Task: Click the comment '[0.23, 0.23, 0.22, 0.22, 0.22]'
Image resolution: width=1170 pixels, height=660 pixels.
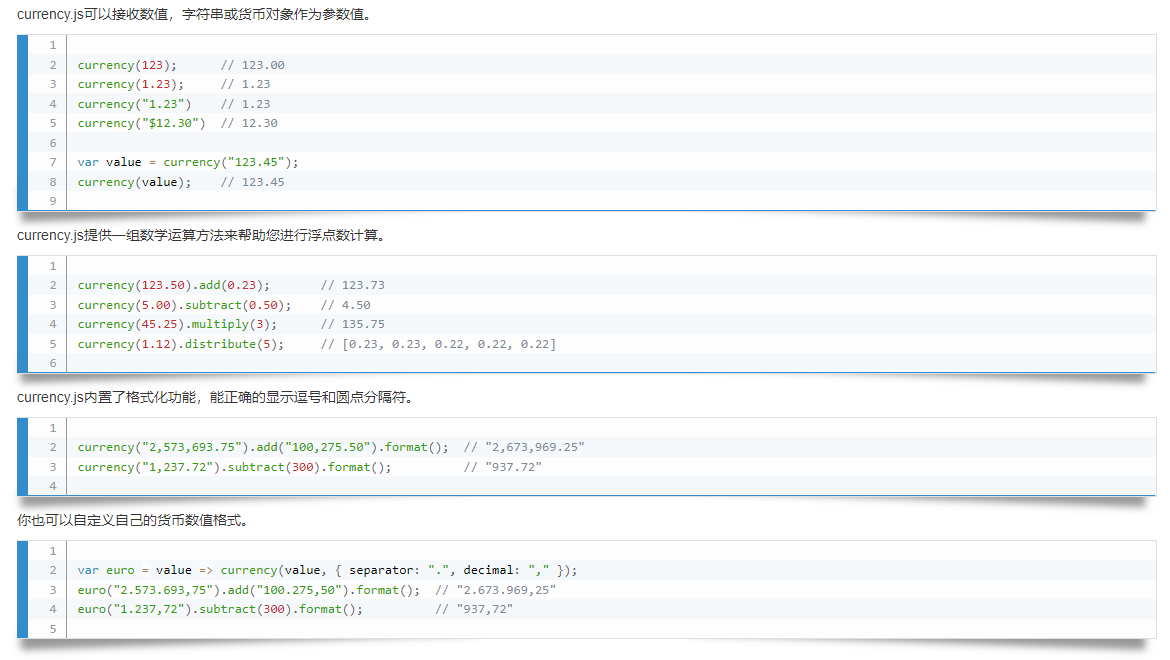Action: point(449,344)
